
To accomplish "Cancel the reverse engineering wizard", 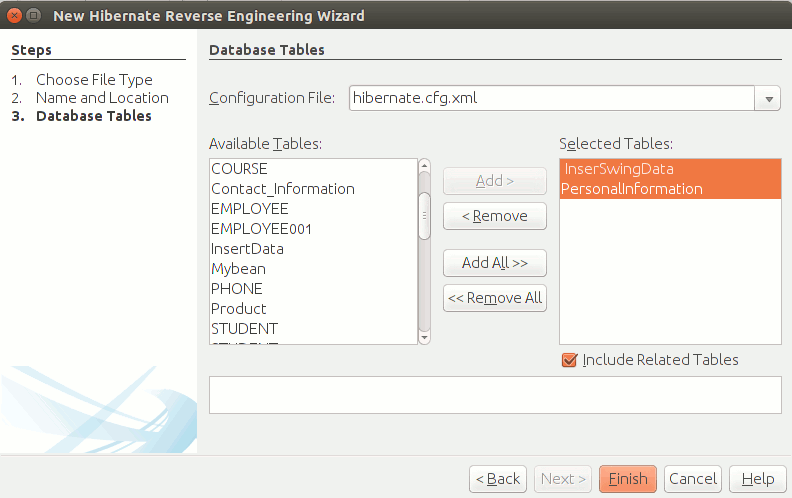I will point(693,479).
